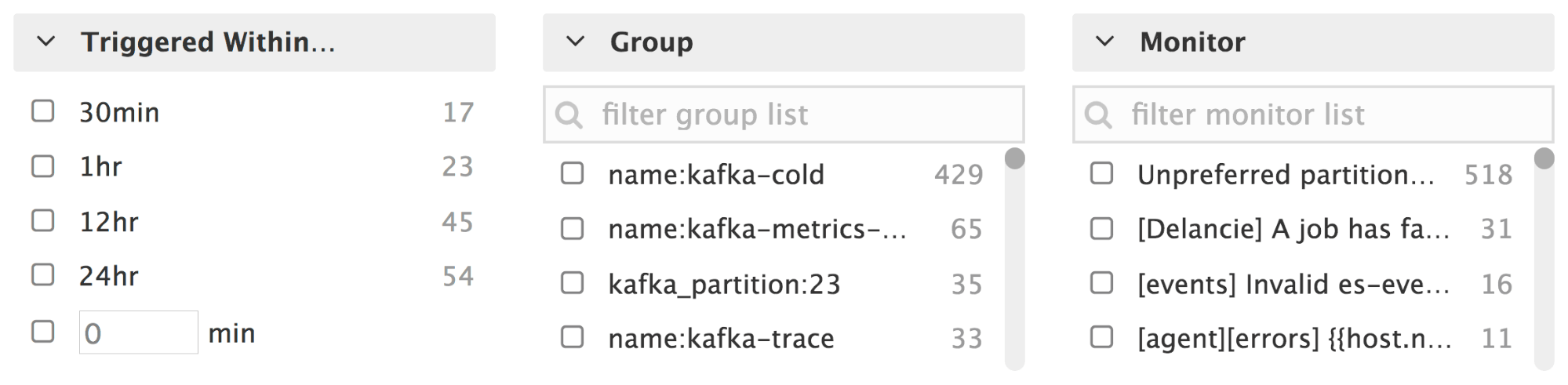Viewport: 1568px width, 385px height.
Task: Tick the [Delancie] job failed monitor
Action: (1102, 228)
